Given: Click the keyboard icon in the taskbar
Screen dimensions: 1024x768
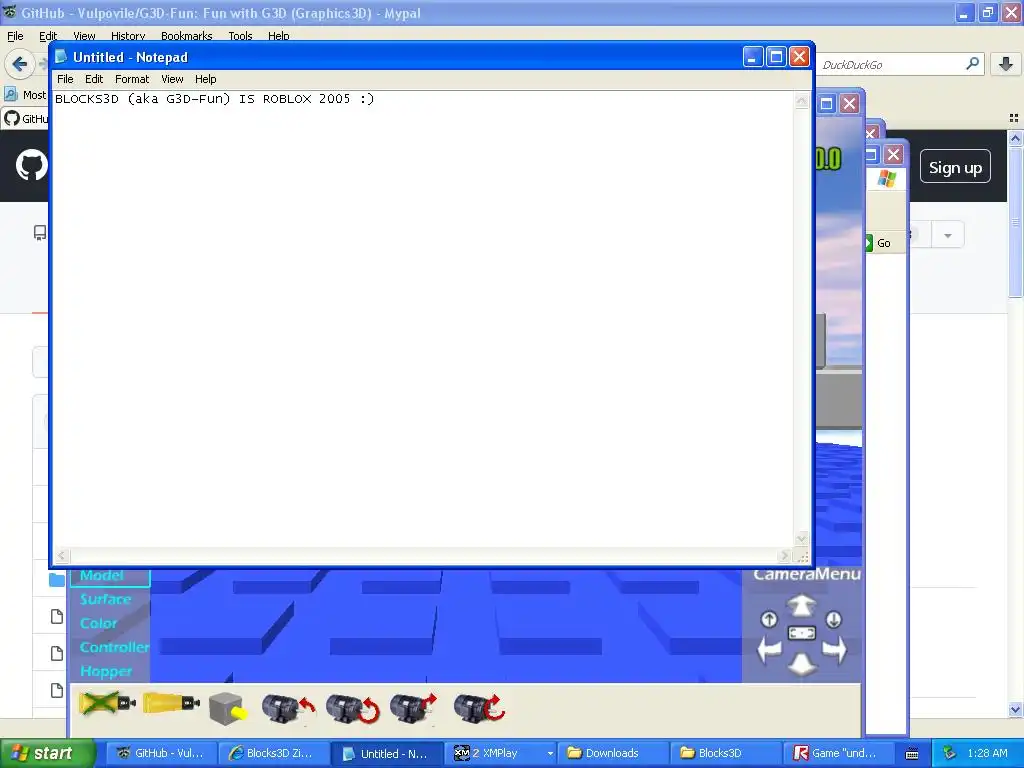Looking at the screenshot, I should pyautogui.click(x=912, y=754).
